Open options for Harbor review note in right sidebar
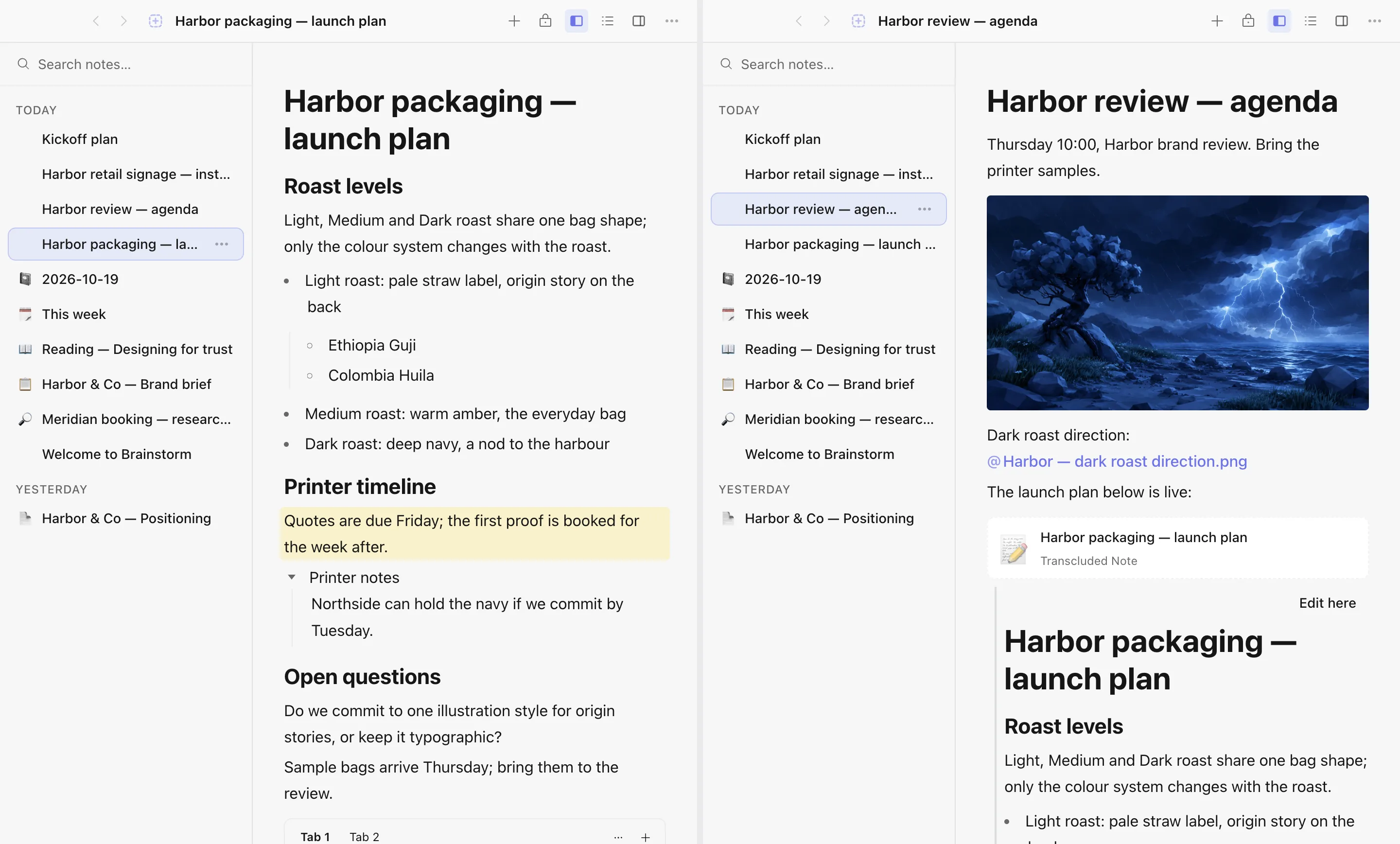This screenshot has height=844, width=1400. (x=925, y=209)
